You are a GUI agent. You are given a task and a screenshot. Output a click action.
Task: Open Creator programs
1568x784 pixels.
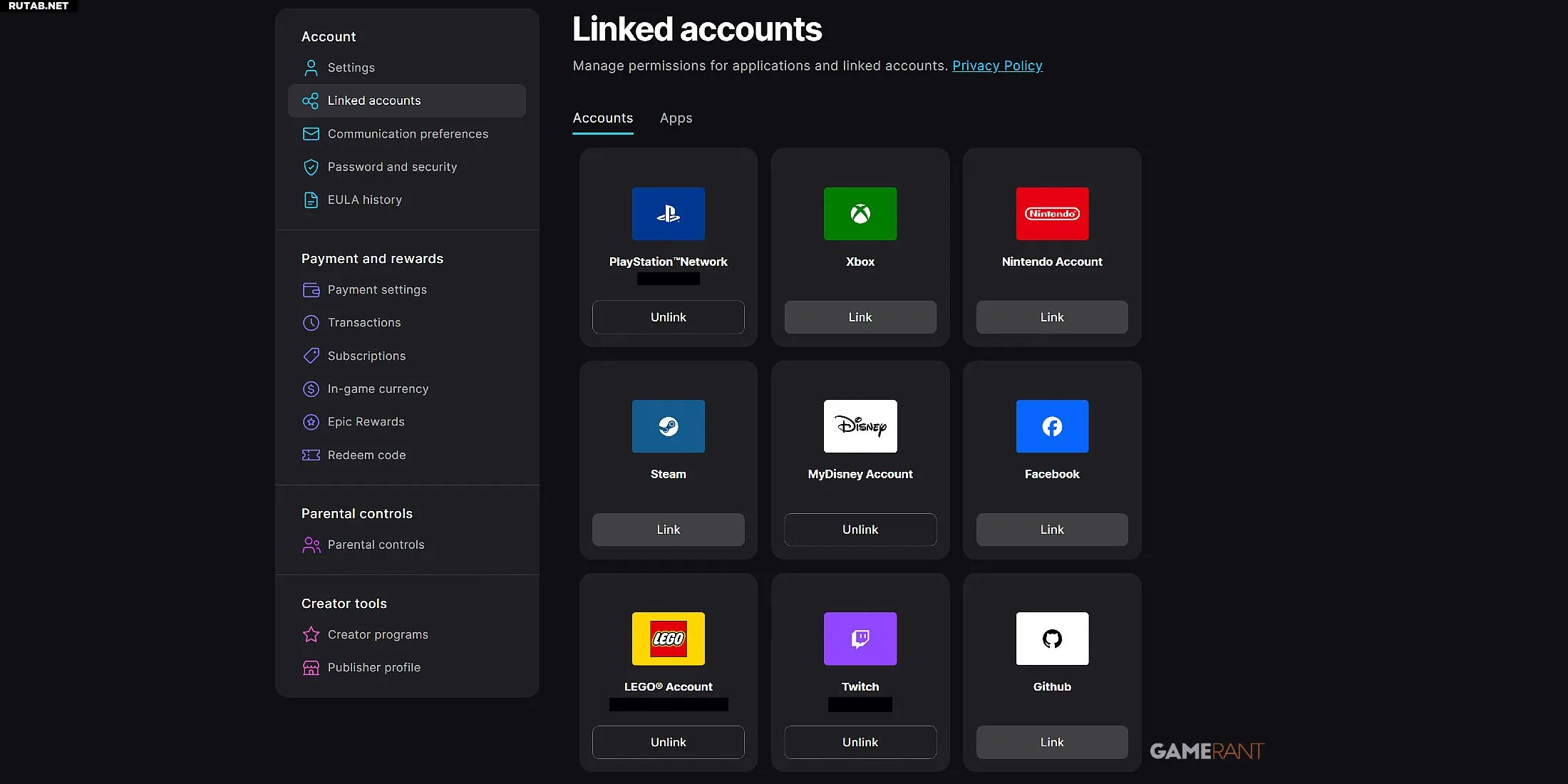click(406, 634)
